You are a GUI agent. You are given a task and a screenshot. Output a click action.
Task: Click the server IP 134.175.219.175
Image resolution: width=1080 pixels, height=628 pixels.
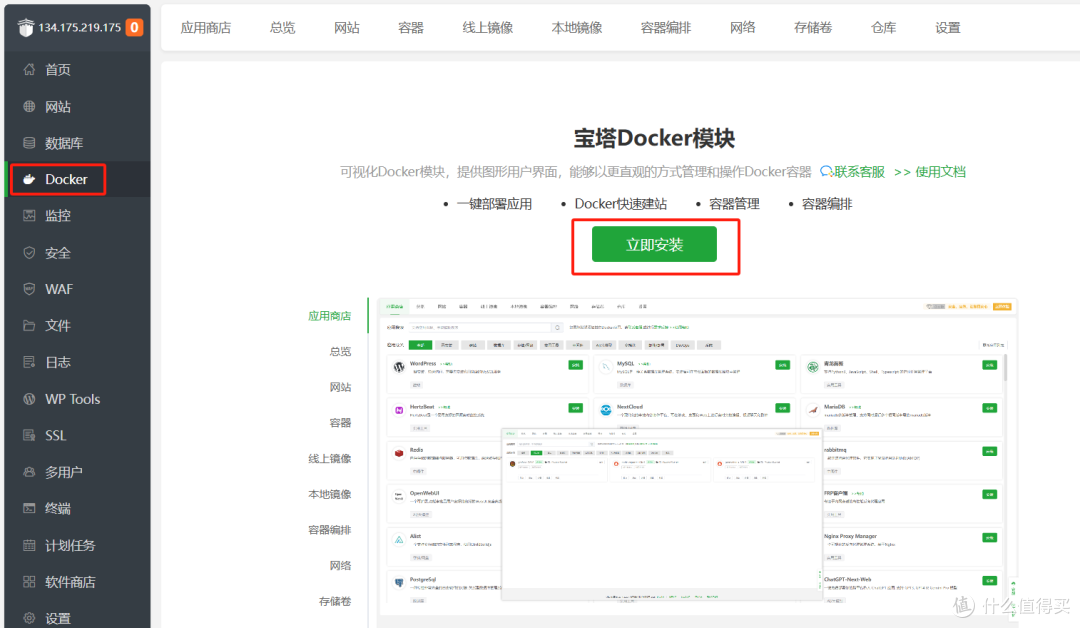click(x=79, y=28)
